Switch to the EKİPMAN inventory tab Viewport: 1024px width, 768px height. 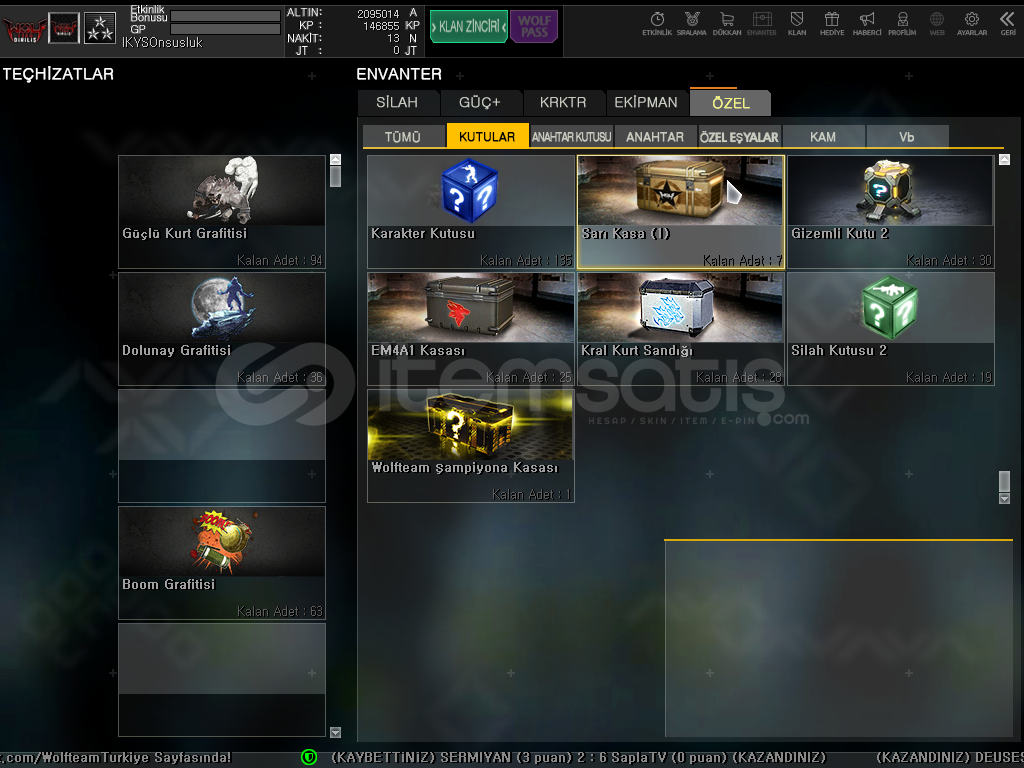click(646, 103)
